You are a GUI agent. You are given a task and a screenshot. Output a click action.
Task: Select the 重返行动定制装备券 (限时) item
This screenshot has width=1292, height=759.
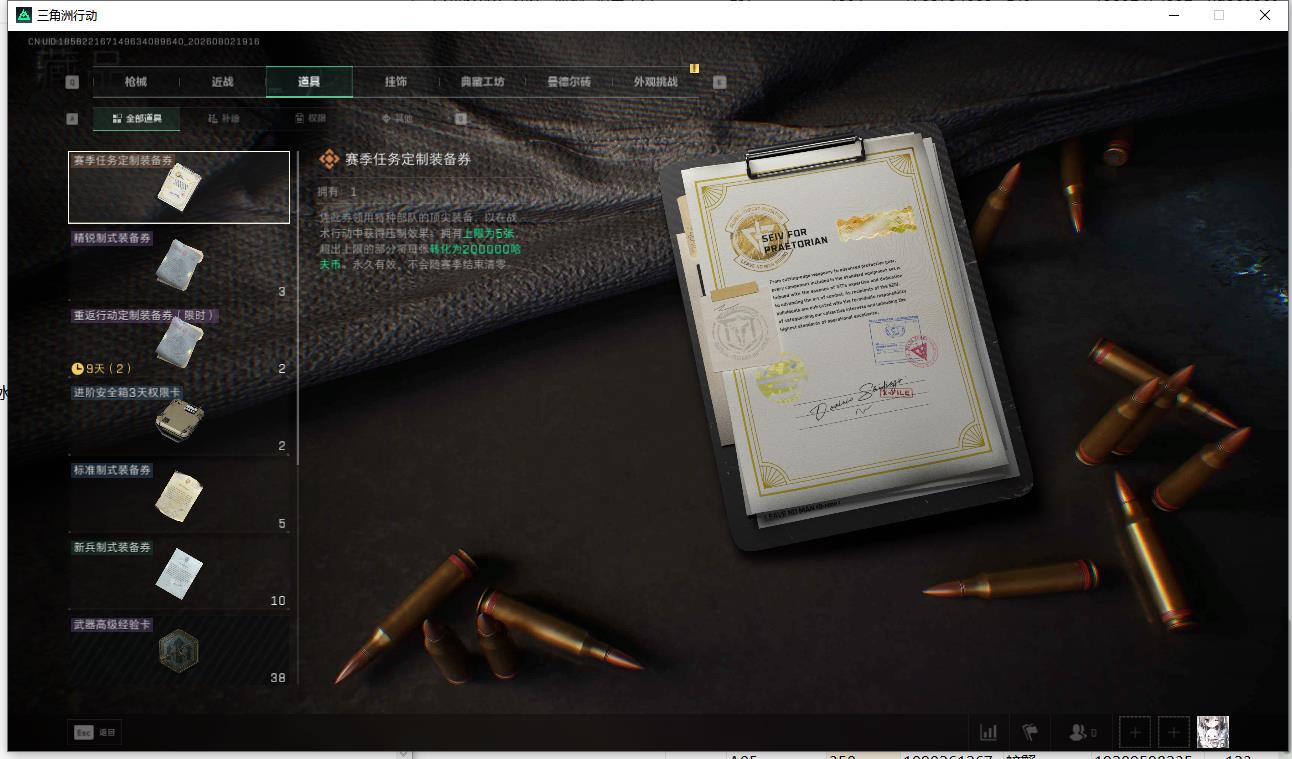click(179, 342)
